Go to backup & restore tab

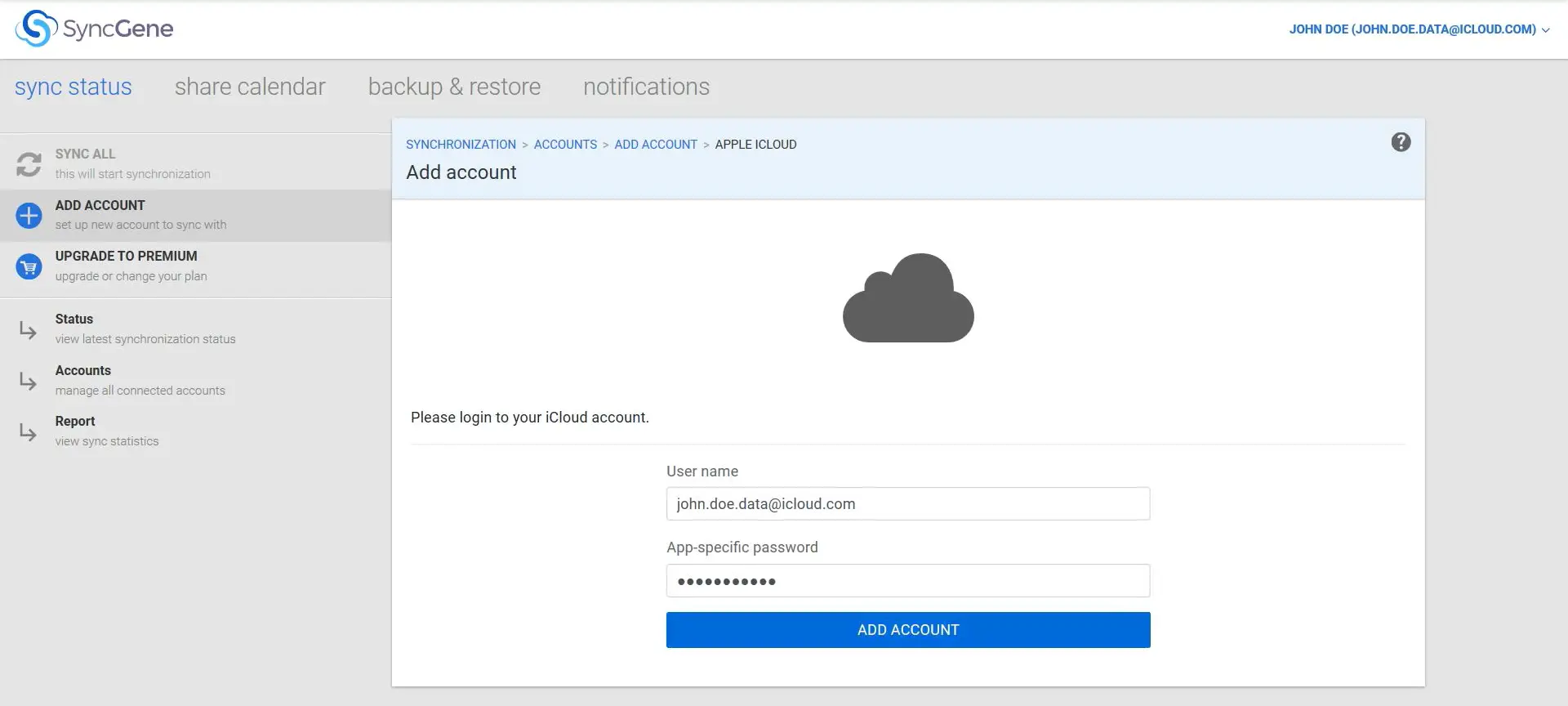tap(454, 87)
